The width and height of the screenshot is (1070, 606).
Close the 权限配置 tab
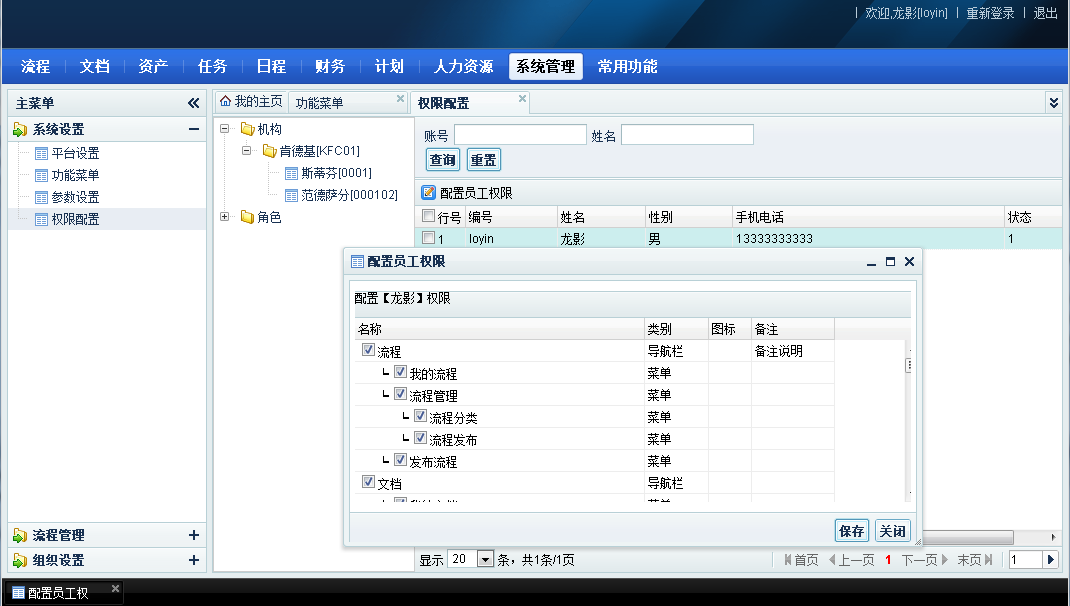(522, 99)
